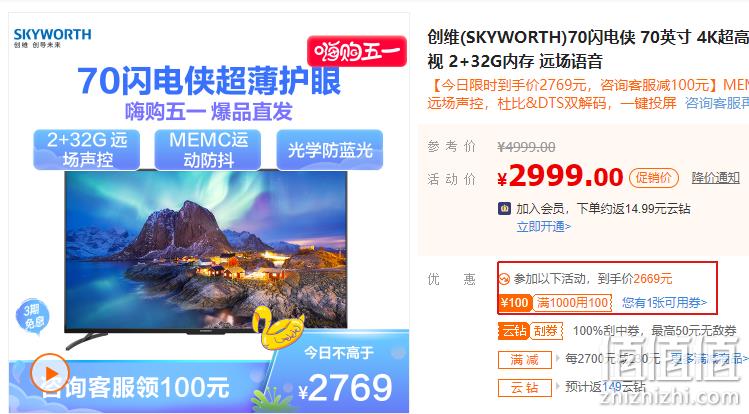Click the 云钻 orange badge next to 刮券

click(514, 330)
